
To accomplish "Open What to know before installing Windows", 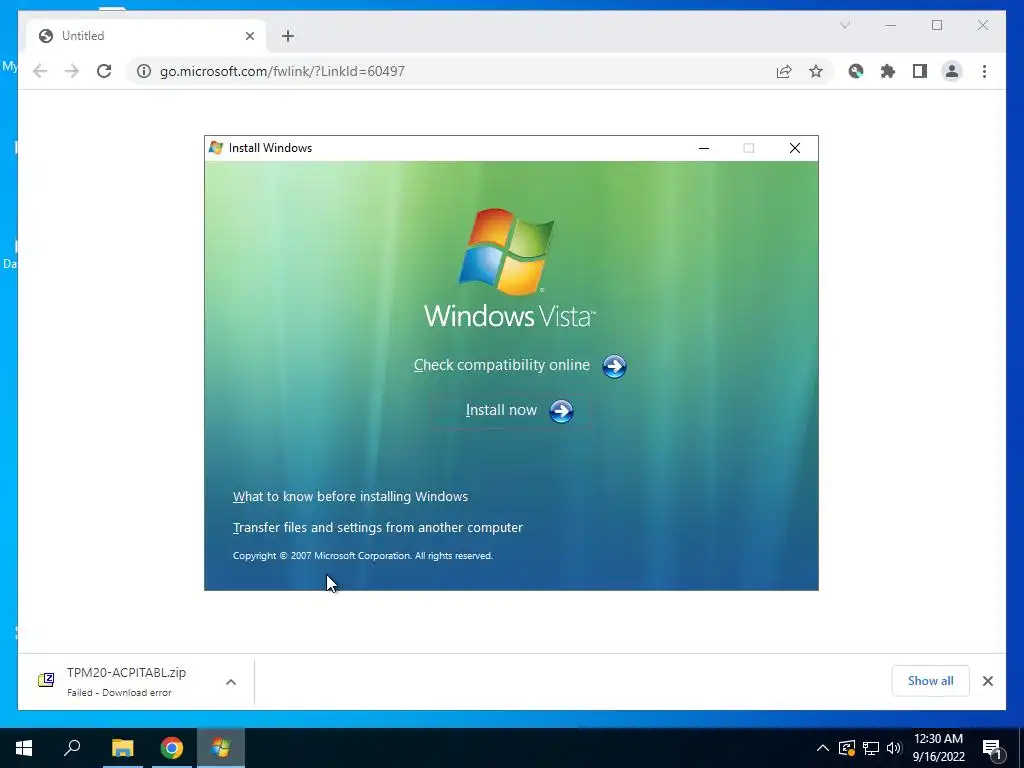I will [351, 496].
